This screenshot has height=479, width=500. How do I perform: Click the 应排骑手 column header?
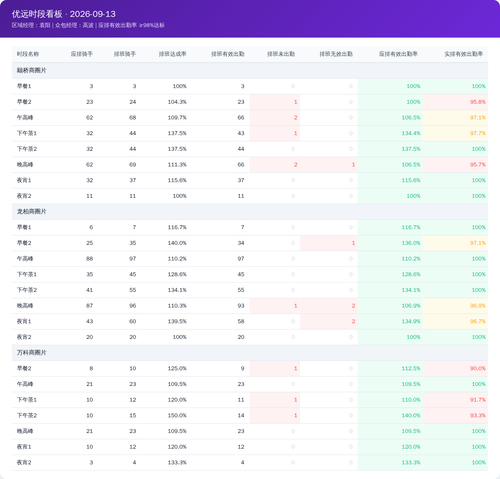click(82, 54)
